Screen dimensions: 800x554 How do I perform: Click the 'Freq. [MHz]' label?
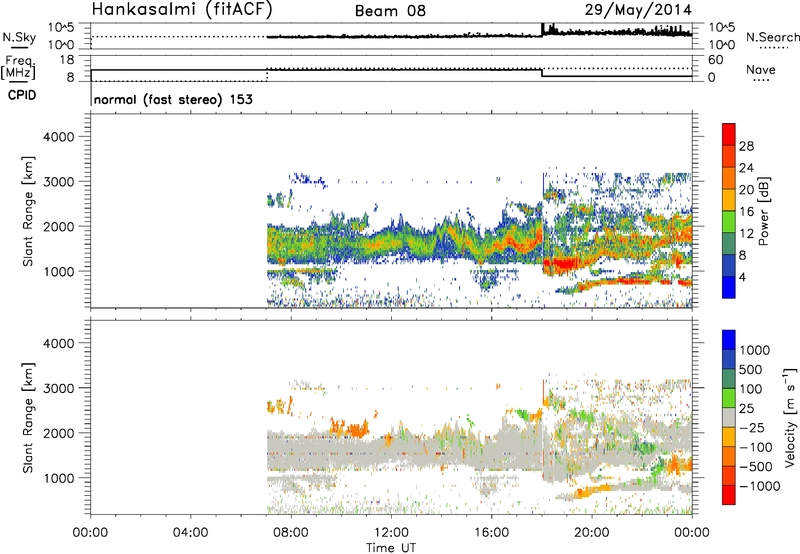click(x=18, y=68)
